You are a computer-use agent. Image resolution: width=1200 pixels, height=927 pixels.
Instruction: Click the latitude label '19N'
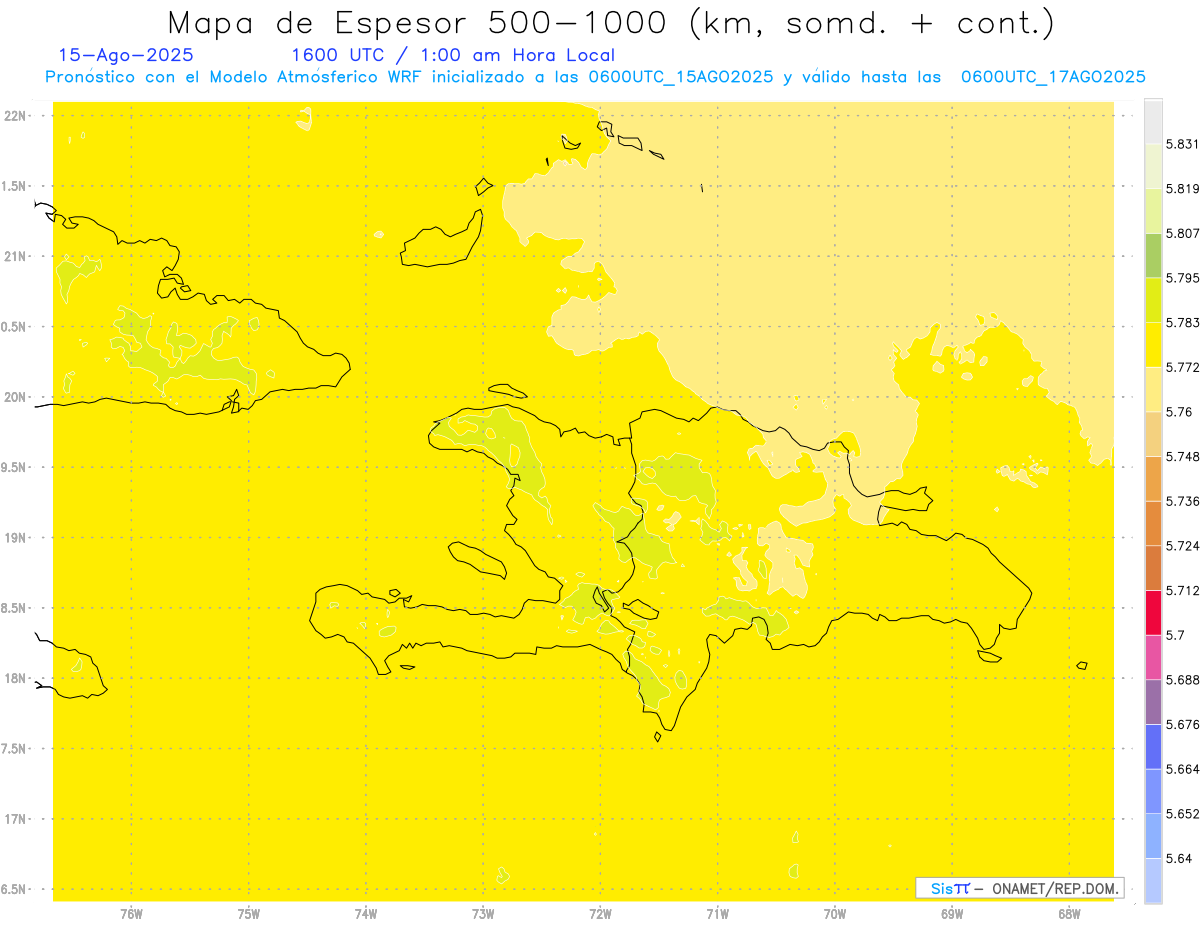15,537
